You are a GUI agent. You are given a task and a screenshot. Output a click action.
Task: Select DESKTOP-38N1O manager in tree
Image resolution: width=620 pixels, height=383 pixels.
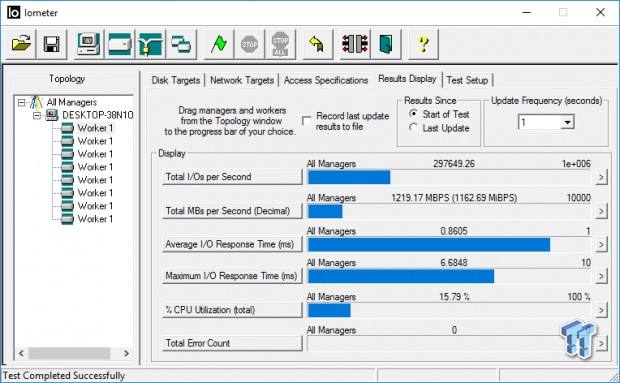click(x=98, y=115)
